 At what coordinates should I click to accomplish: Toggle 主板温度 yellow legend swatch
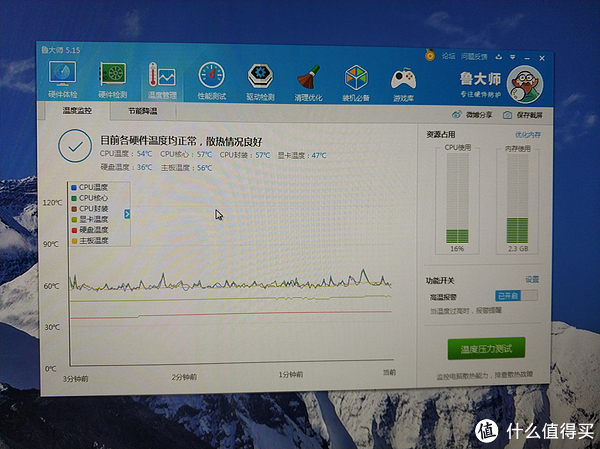(74, 241)
